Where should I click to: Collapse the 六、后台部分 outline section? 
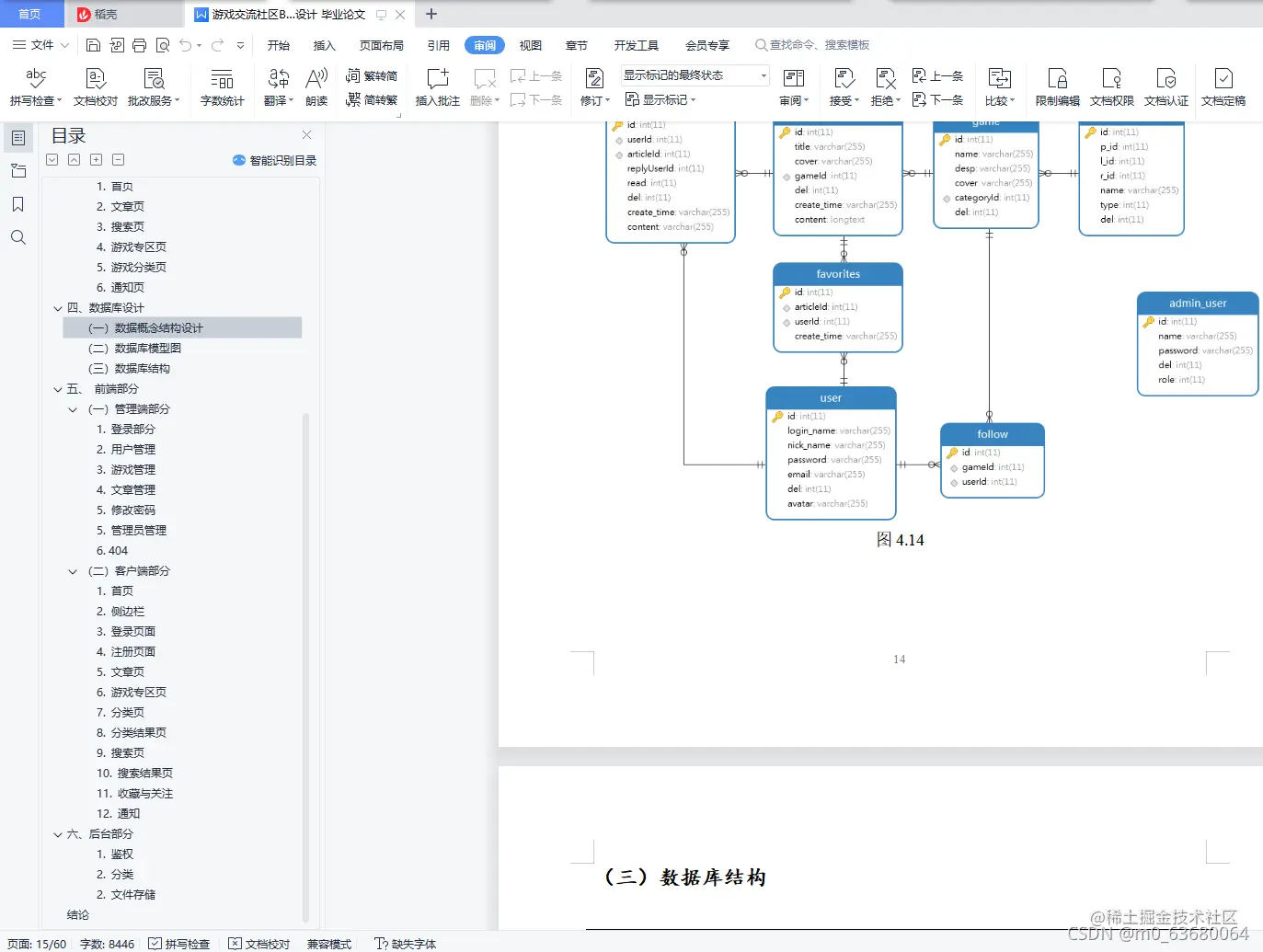point(58,834)
